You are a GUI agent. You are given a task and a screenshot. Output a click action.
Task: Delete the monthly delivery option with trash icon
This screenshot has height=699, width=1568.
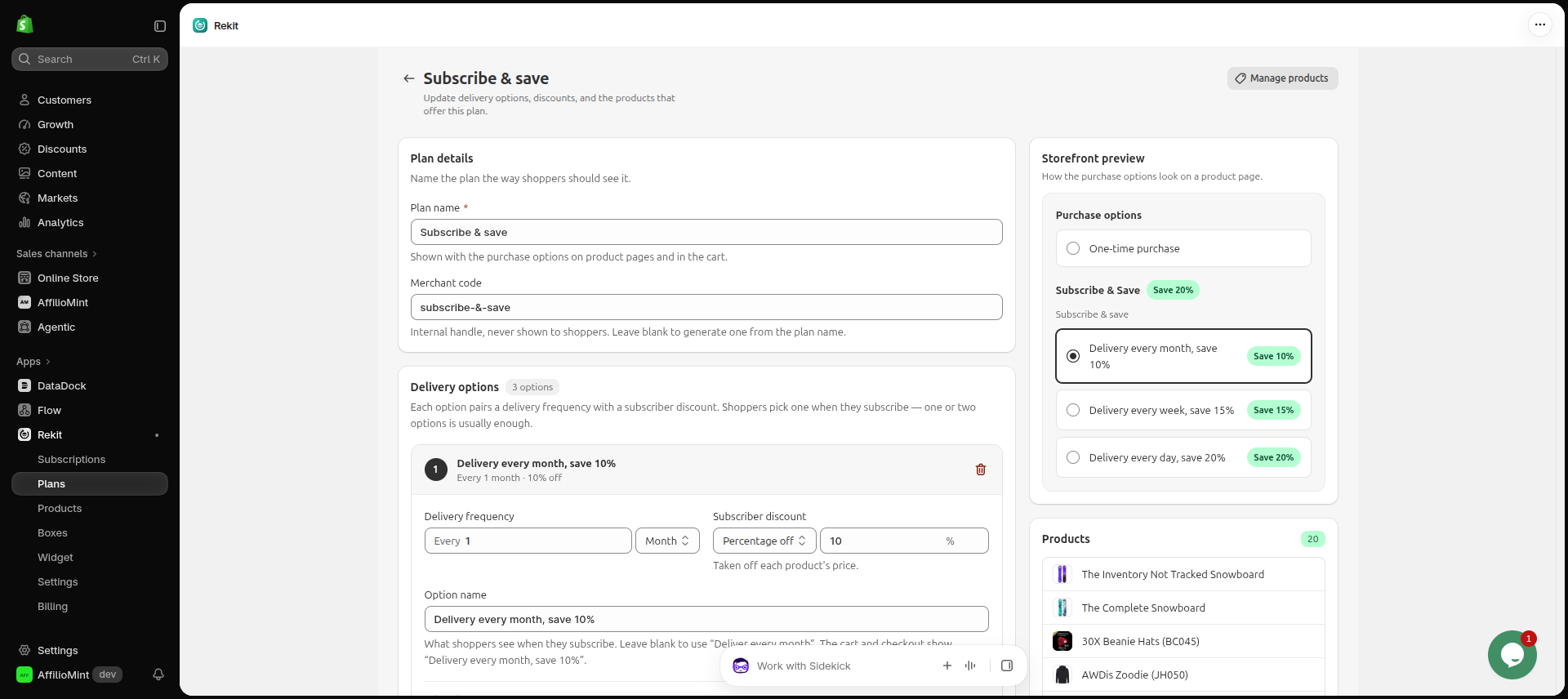[981, 470]
